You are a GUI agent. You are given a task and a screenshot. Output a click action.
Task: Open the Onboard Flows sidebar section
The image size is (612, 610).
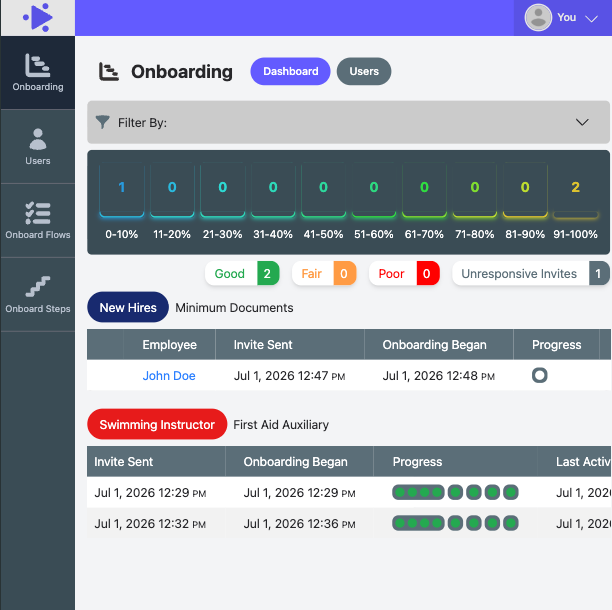point(38,221)
